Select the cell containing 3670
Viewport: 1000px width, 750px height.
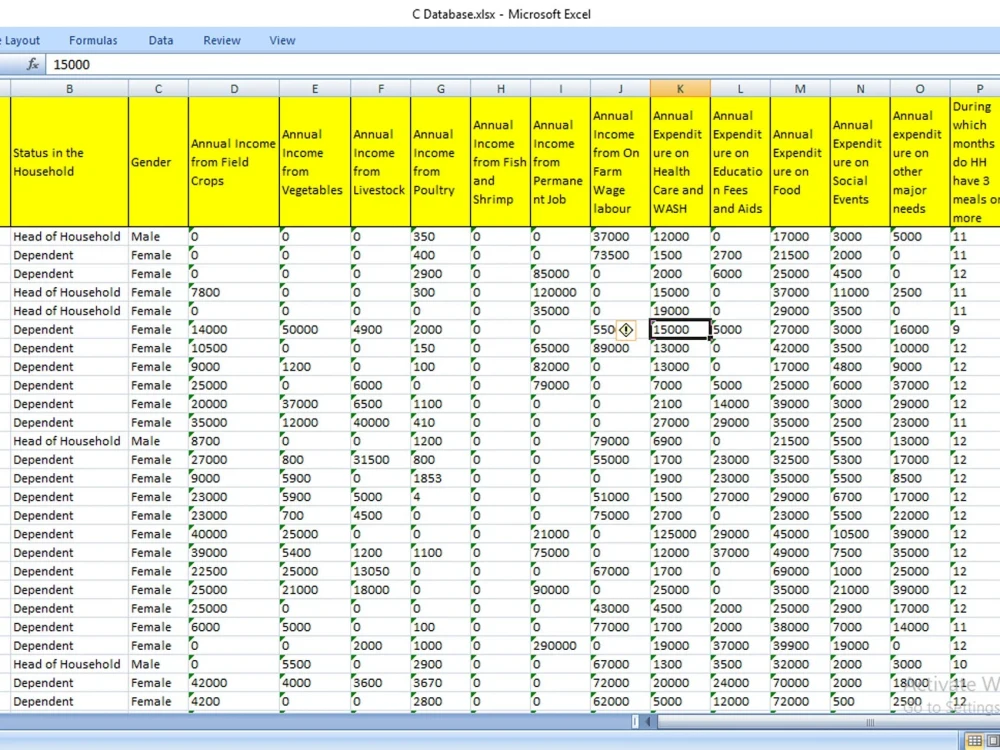click(x=441, y=683)
